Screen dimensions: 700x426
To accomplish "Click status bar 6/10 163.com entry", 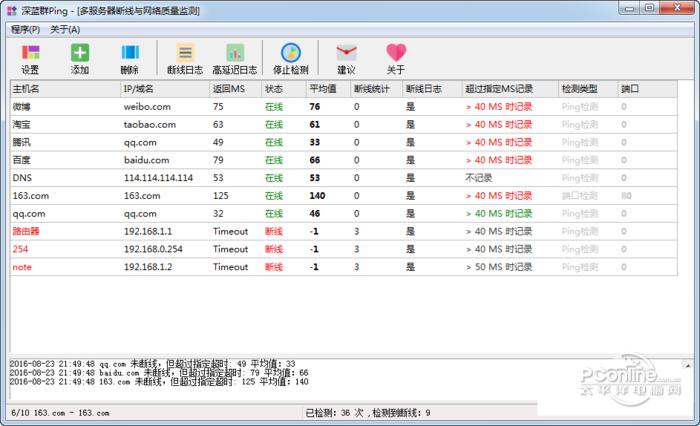I will [60, 413].
